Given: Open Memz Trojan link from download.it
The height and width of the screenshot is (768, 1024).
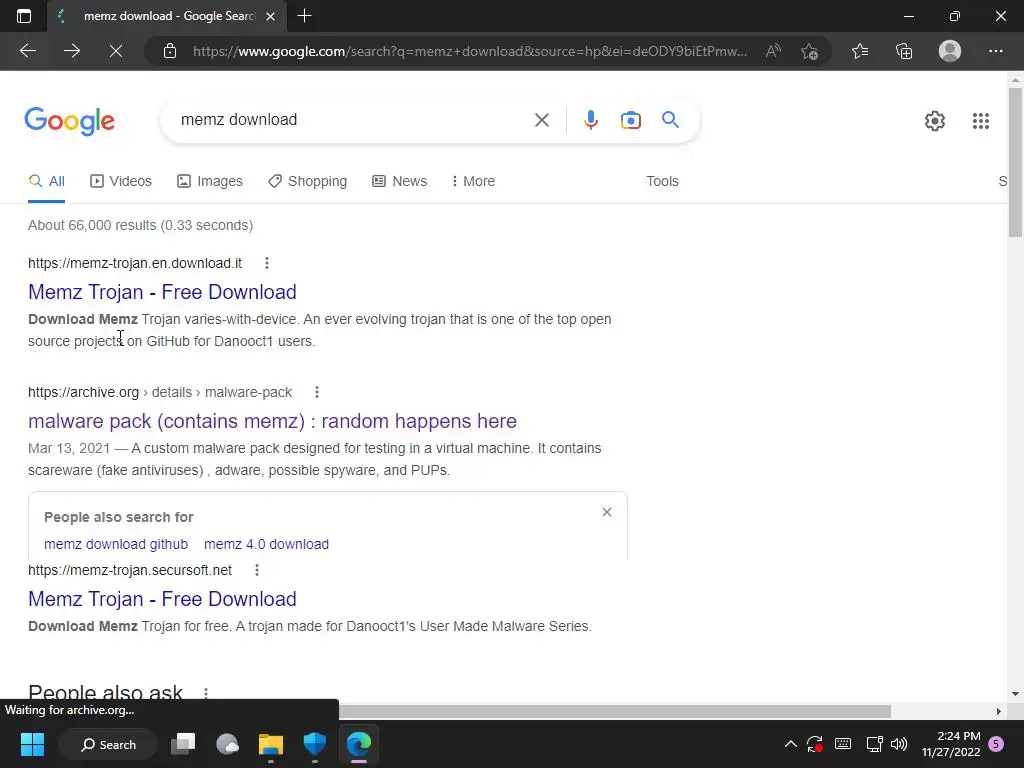Looking at the screenshot, I should (x=162, y=292).
